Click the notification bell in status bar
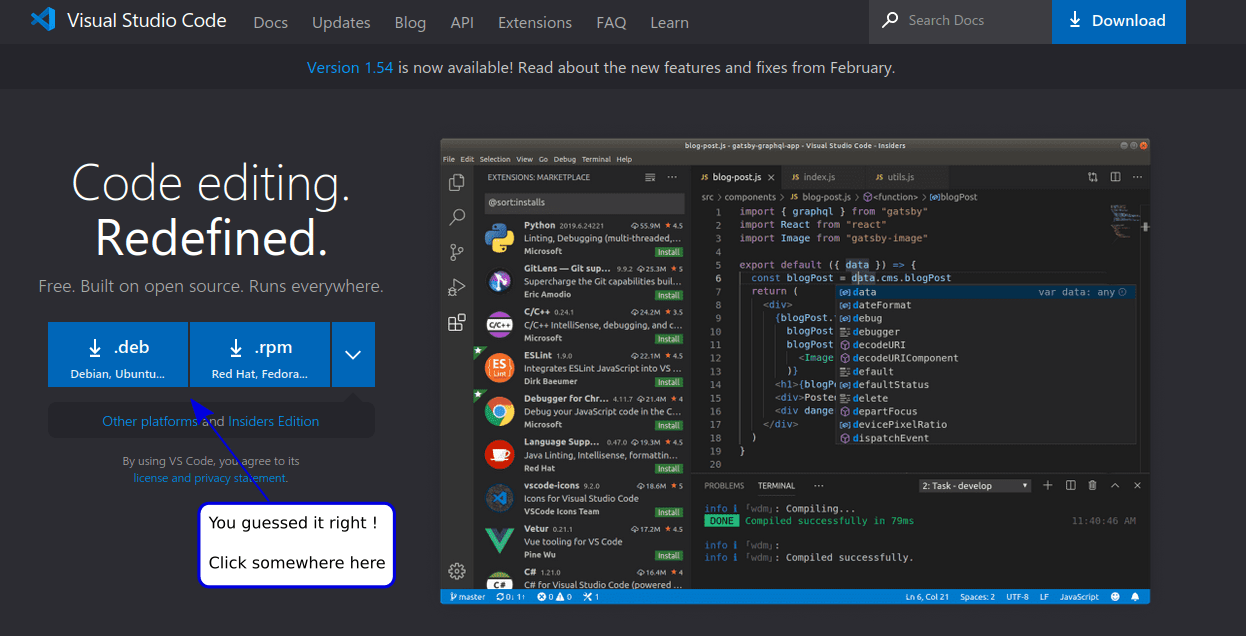 click(1135, 597)
